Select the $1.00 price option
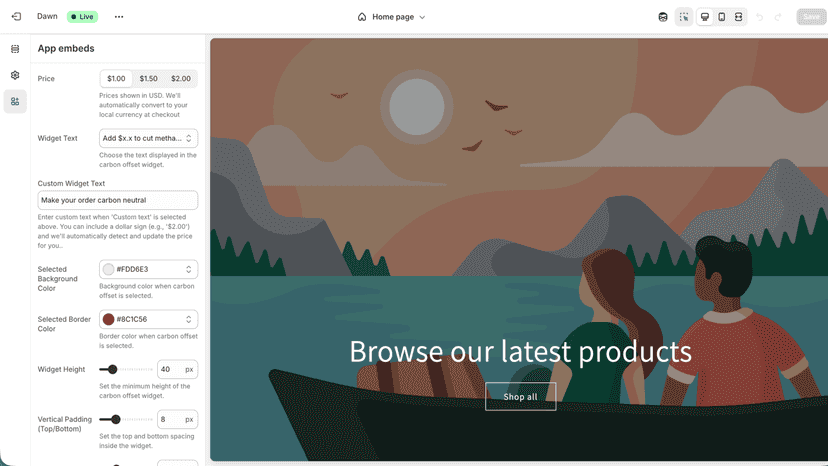 (x=116, y=79)
